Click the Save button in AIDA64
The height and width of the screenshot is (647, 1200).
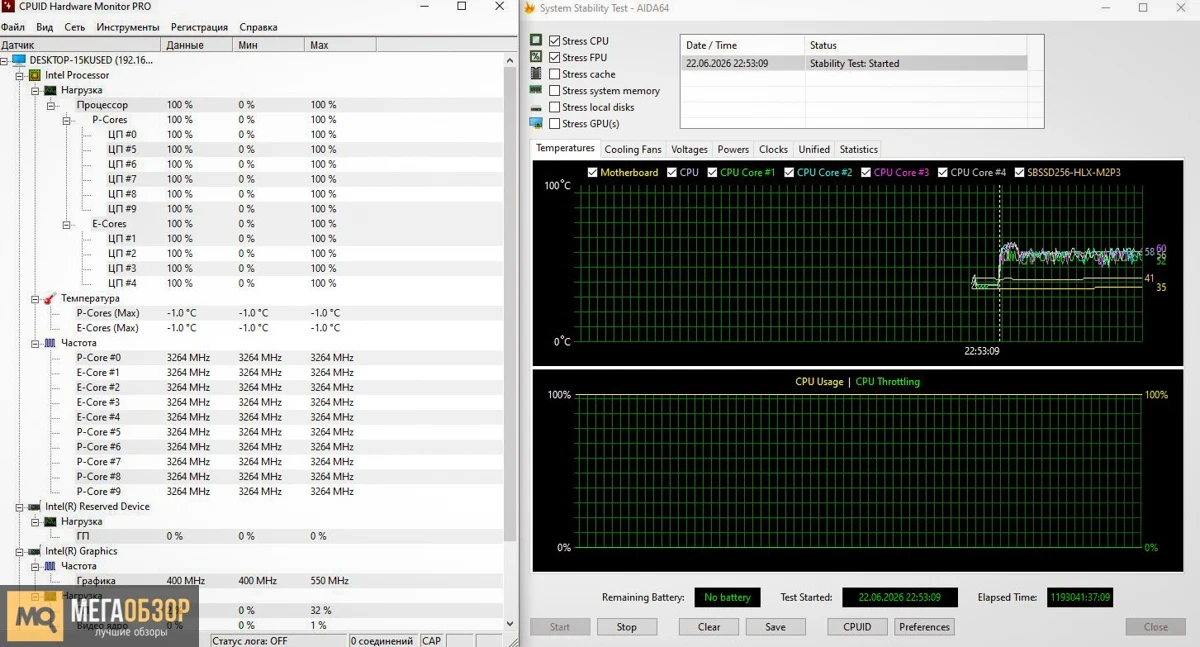[775, 627]
